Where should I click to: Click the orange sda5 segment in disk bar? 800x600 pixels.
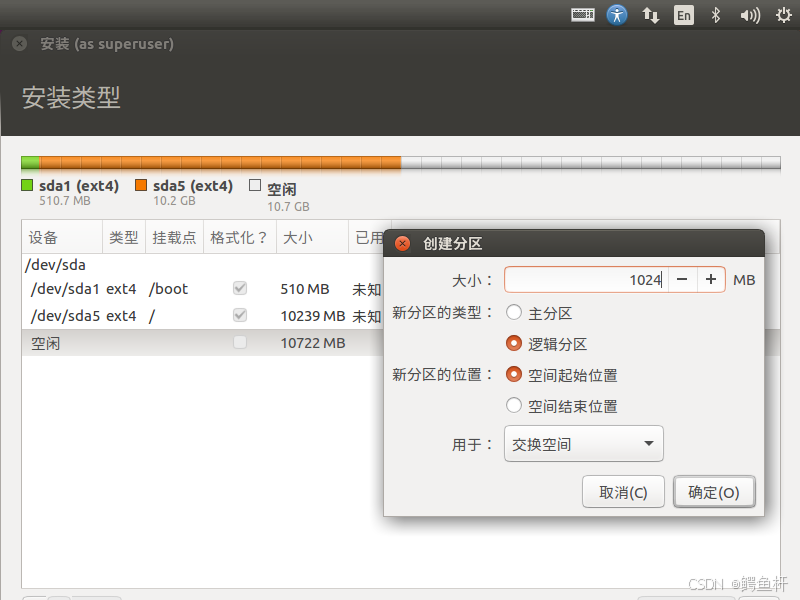(x=220, y=163)
